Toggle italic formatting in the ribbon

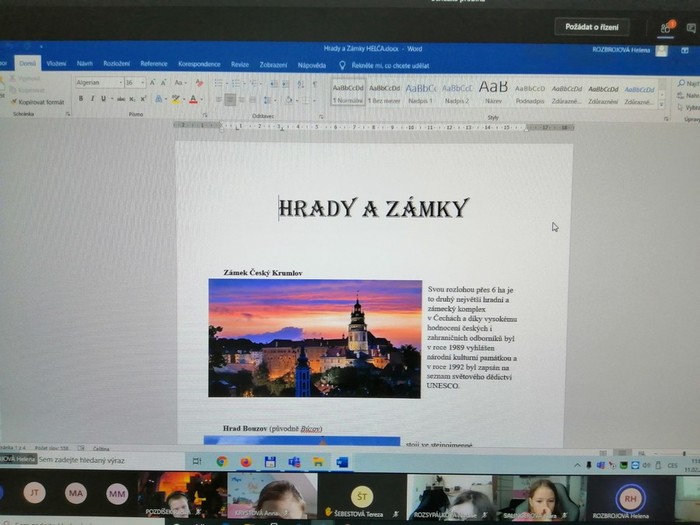point(92,99)
